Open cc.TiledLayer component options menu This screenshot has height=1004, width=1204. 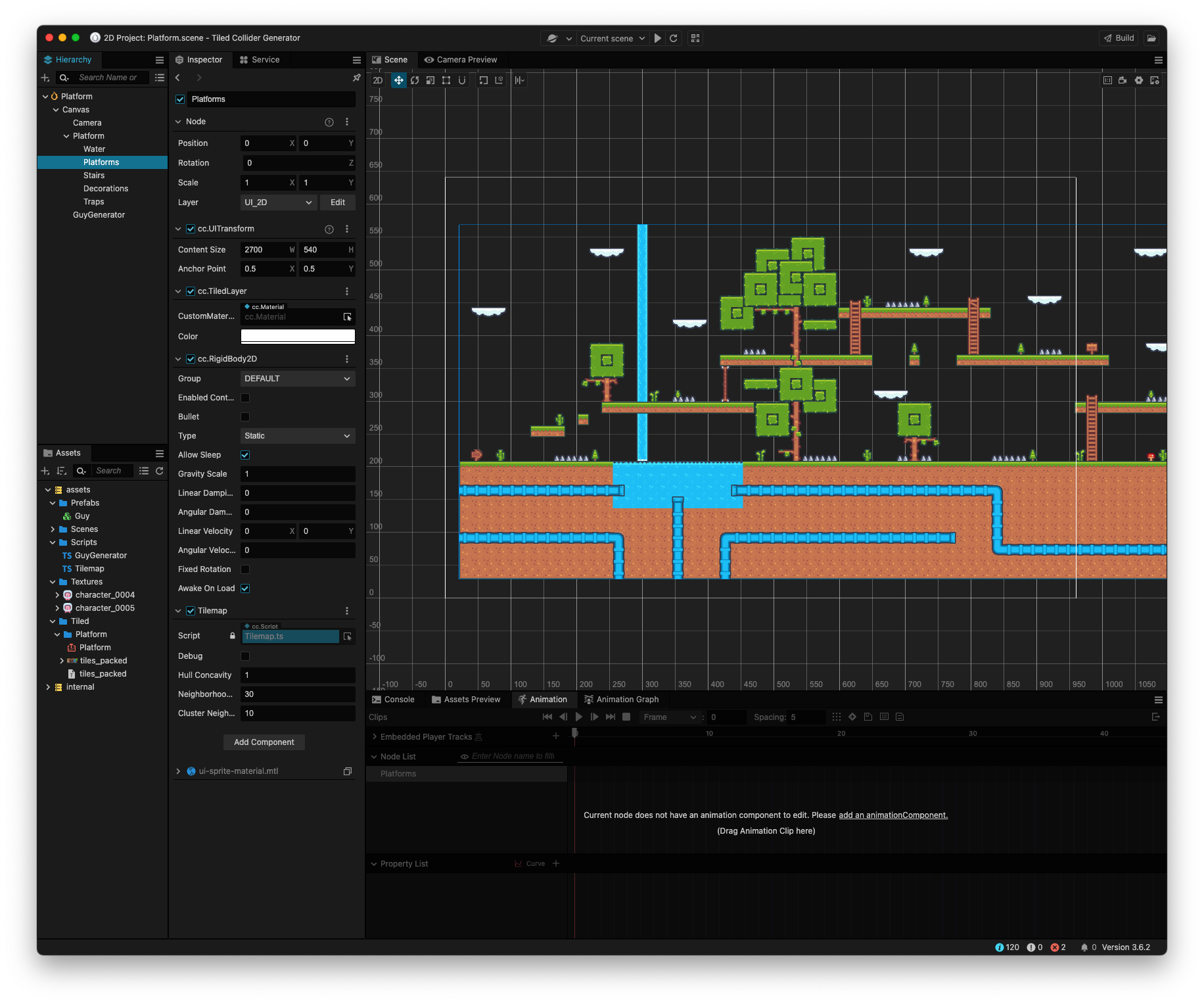347,291
